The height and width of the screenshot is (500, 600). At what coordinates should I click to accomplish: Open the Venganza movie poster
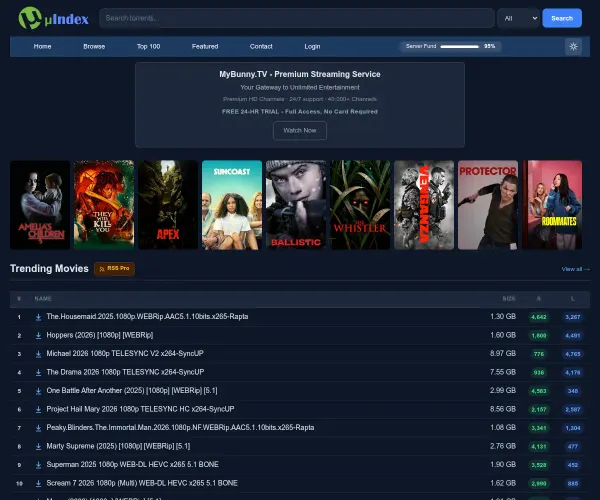(424, 205)
